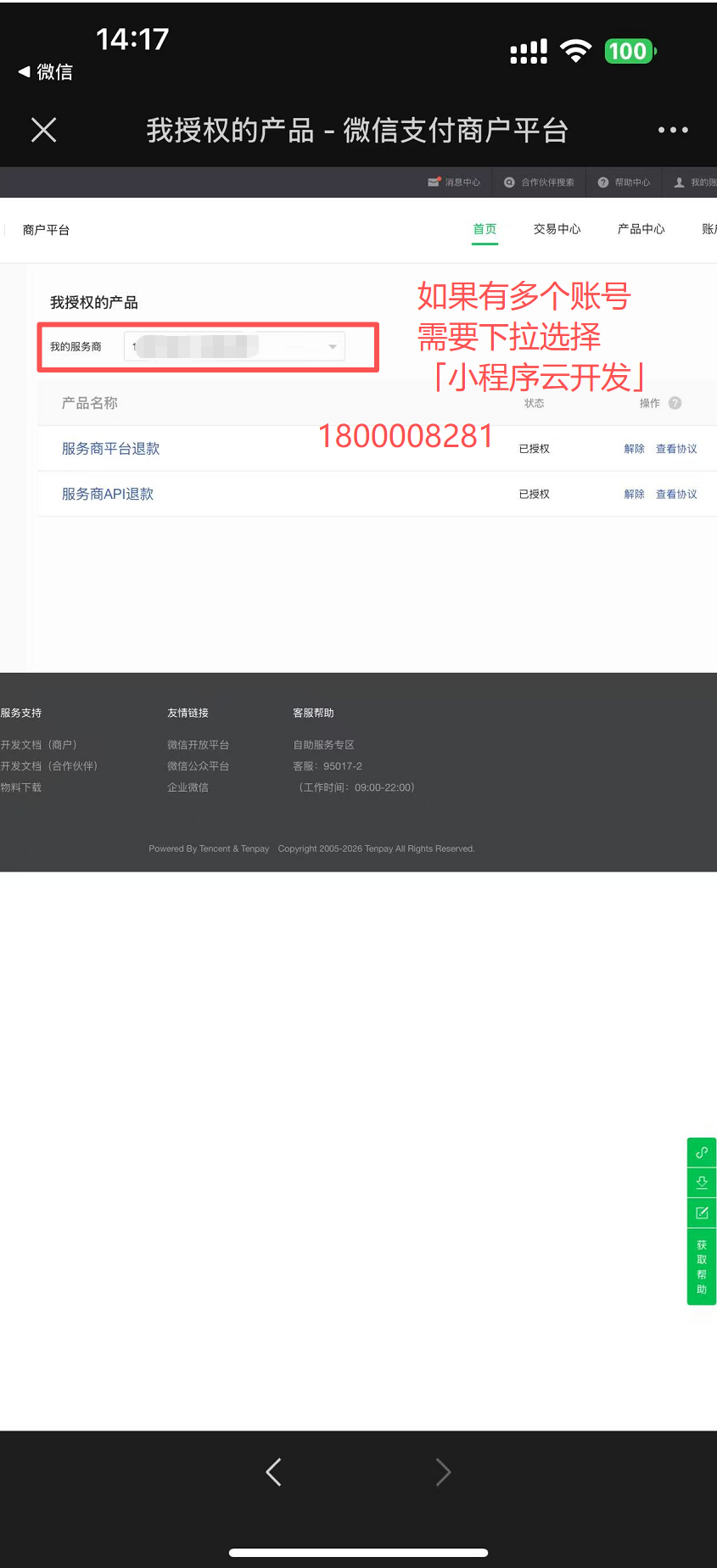
Task: Open the three-dot more options menu
Action: pos(673,130)
